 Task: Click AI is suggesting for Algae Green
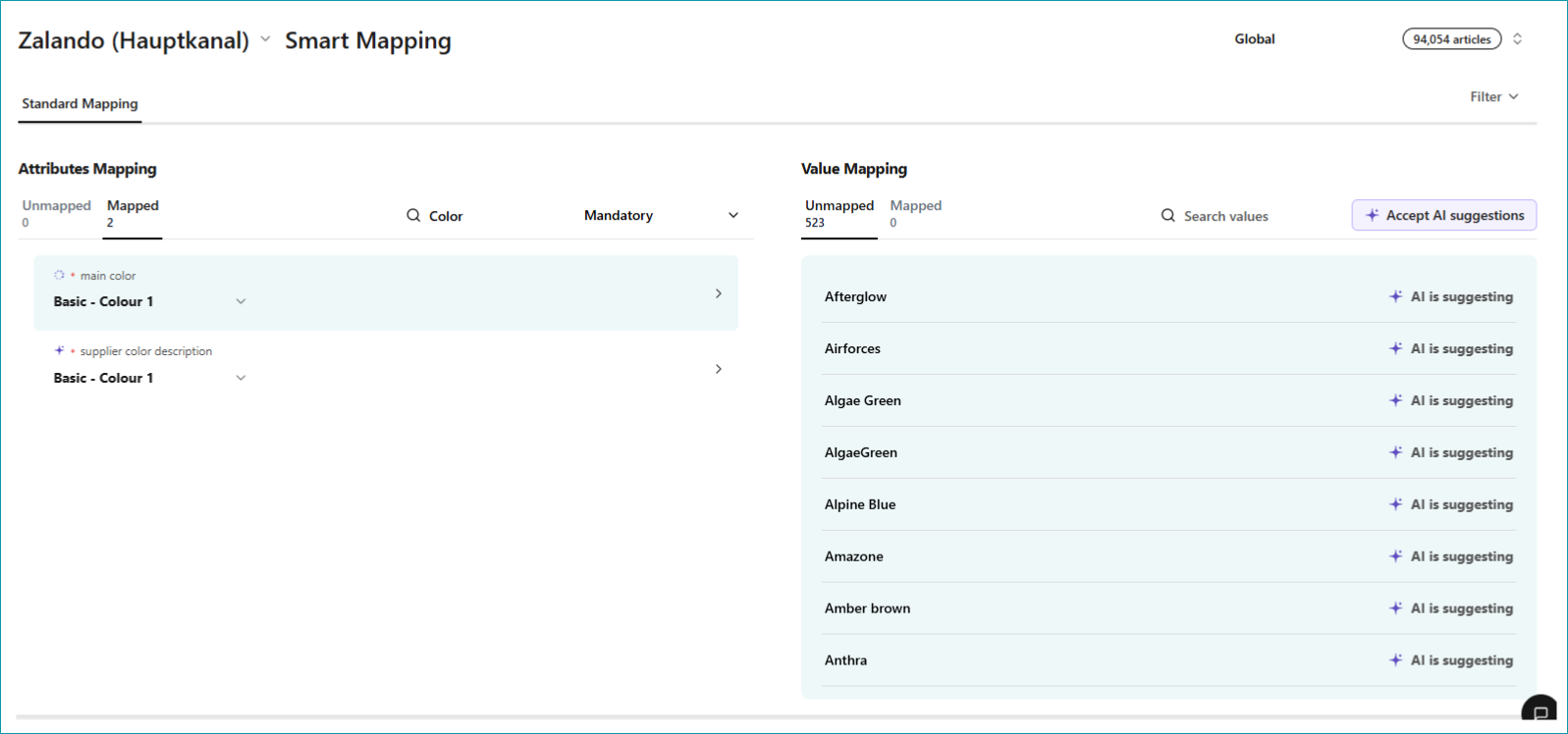[x=1462, y=400]
